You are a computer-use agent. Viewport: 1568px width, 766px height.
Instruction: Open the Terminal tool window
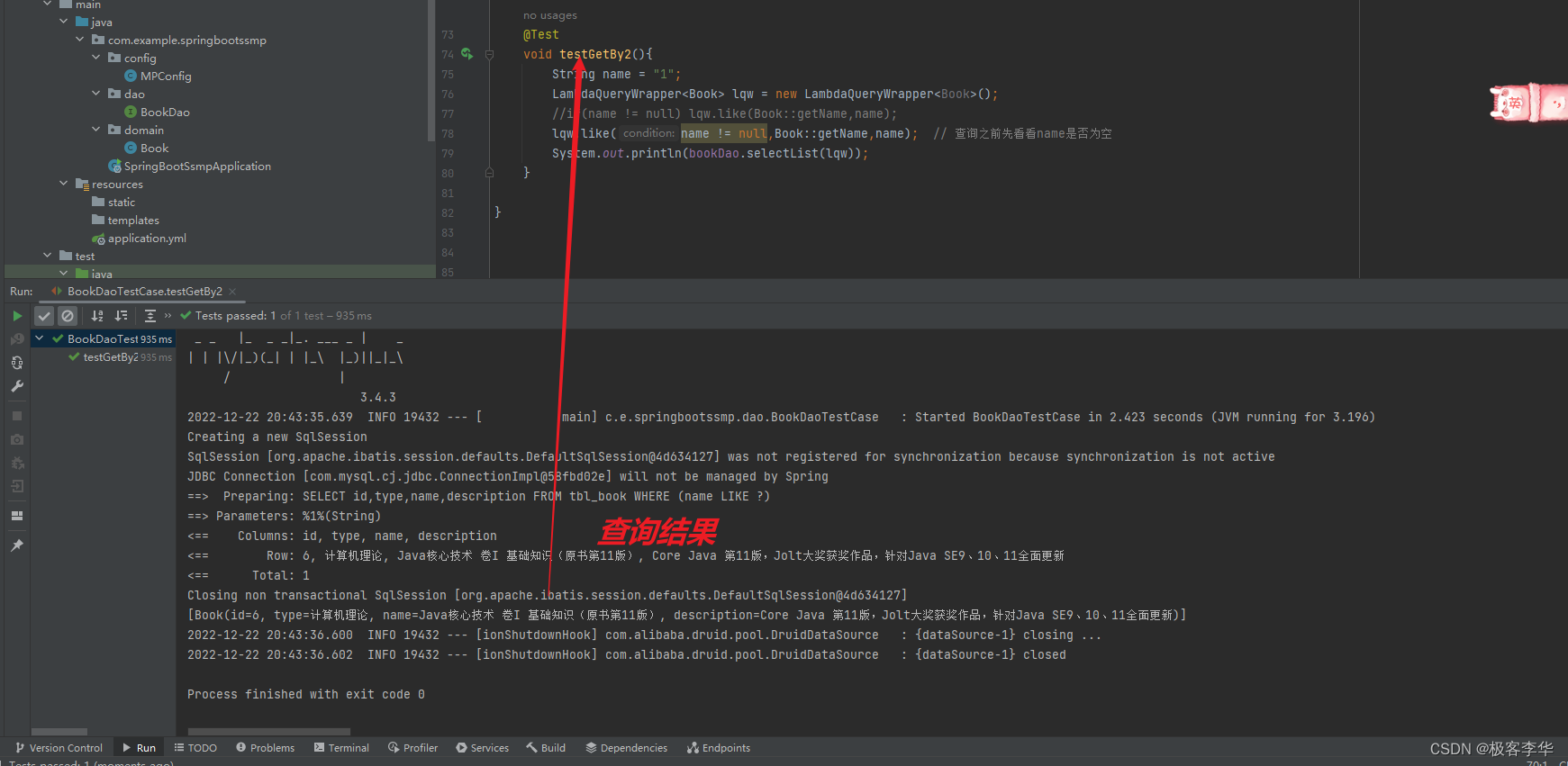click(341, 748)
